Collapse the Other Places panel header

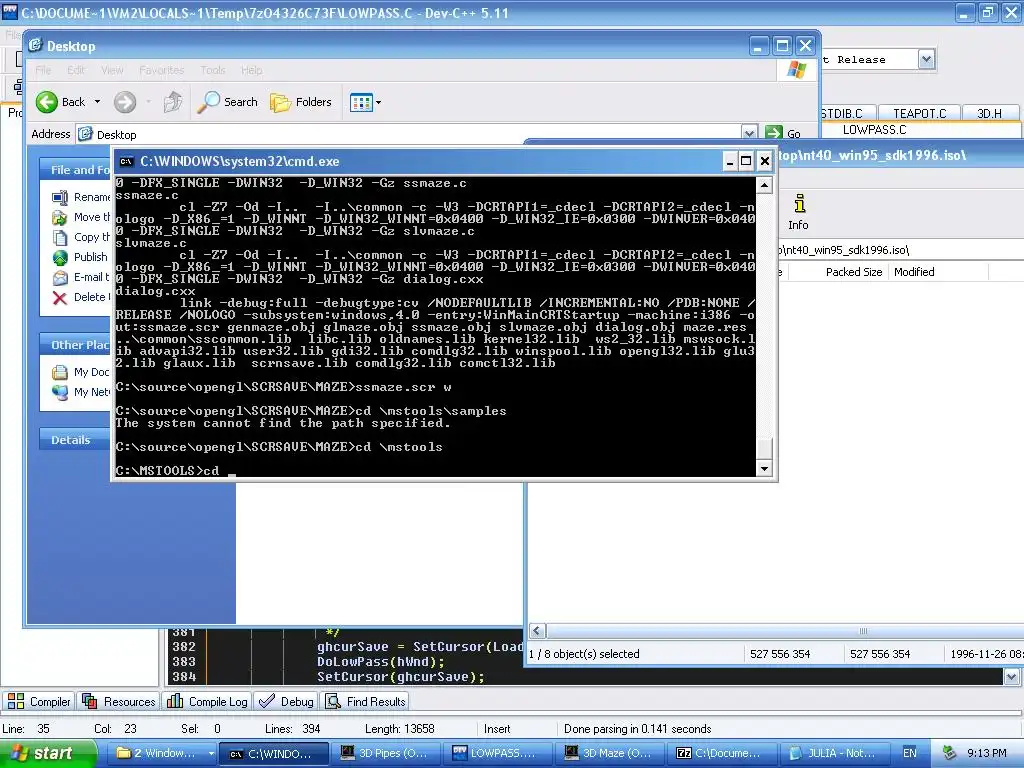[74, 345]
